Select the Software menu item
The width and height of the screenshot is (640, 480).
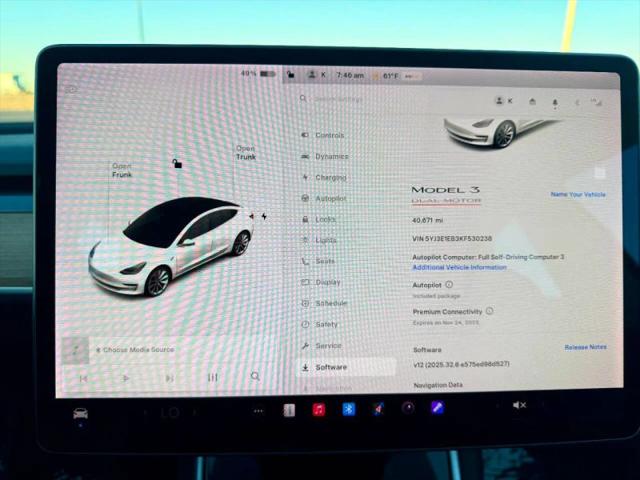(347, 367)
